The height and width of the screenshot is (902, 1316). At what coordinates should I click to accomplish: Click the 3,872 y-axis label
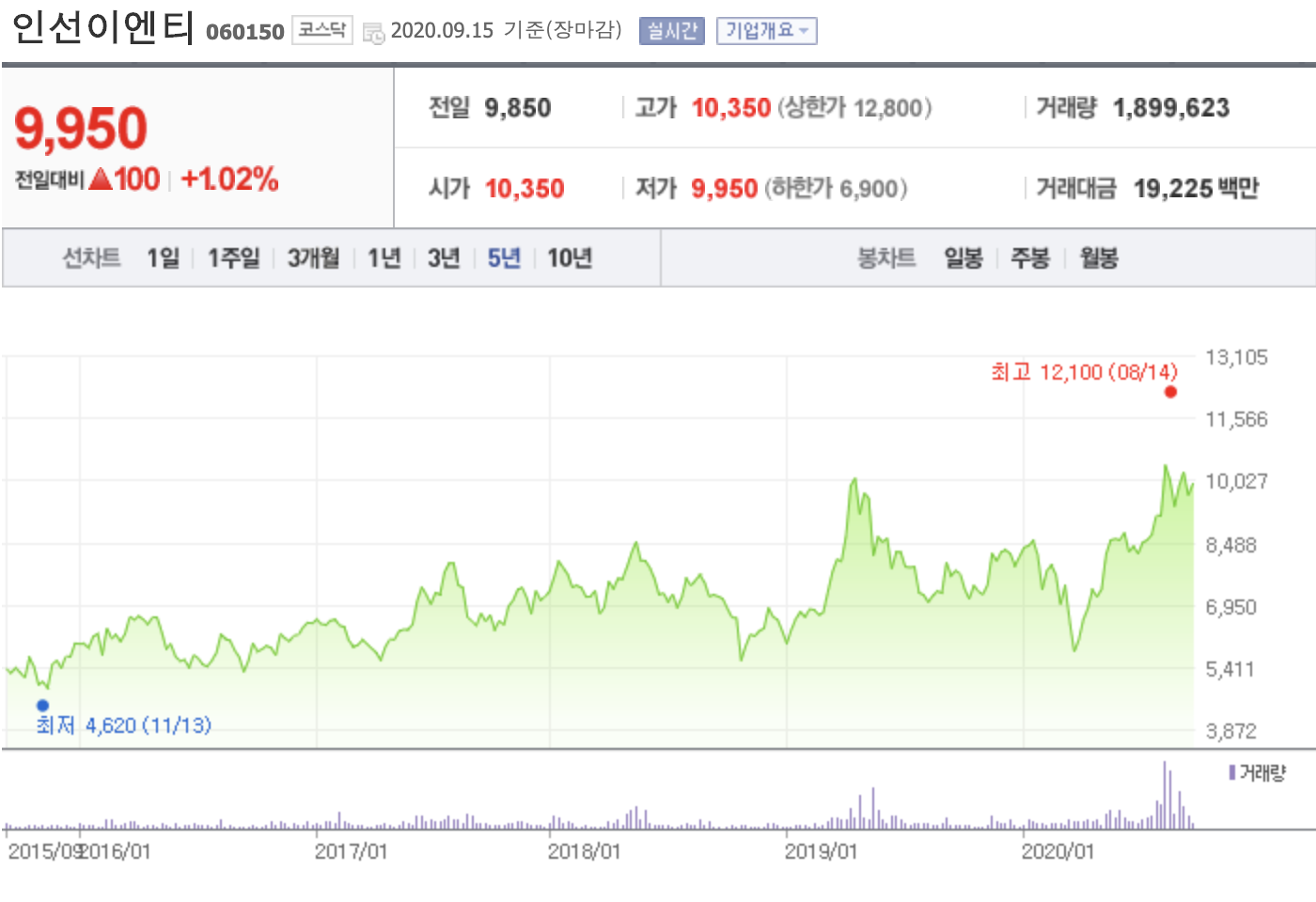1231,731
